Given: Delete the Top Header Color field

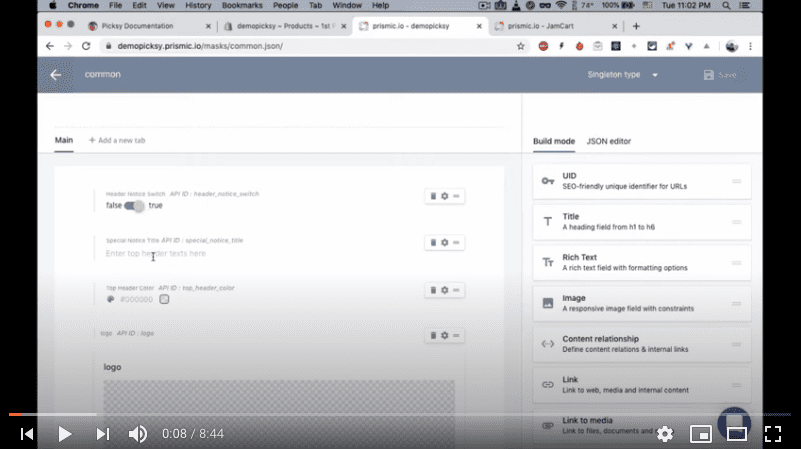Looking at the screenshot, I should point(433,290).
